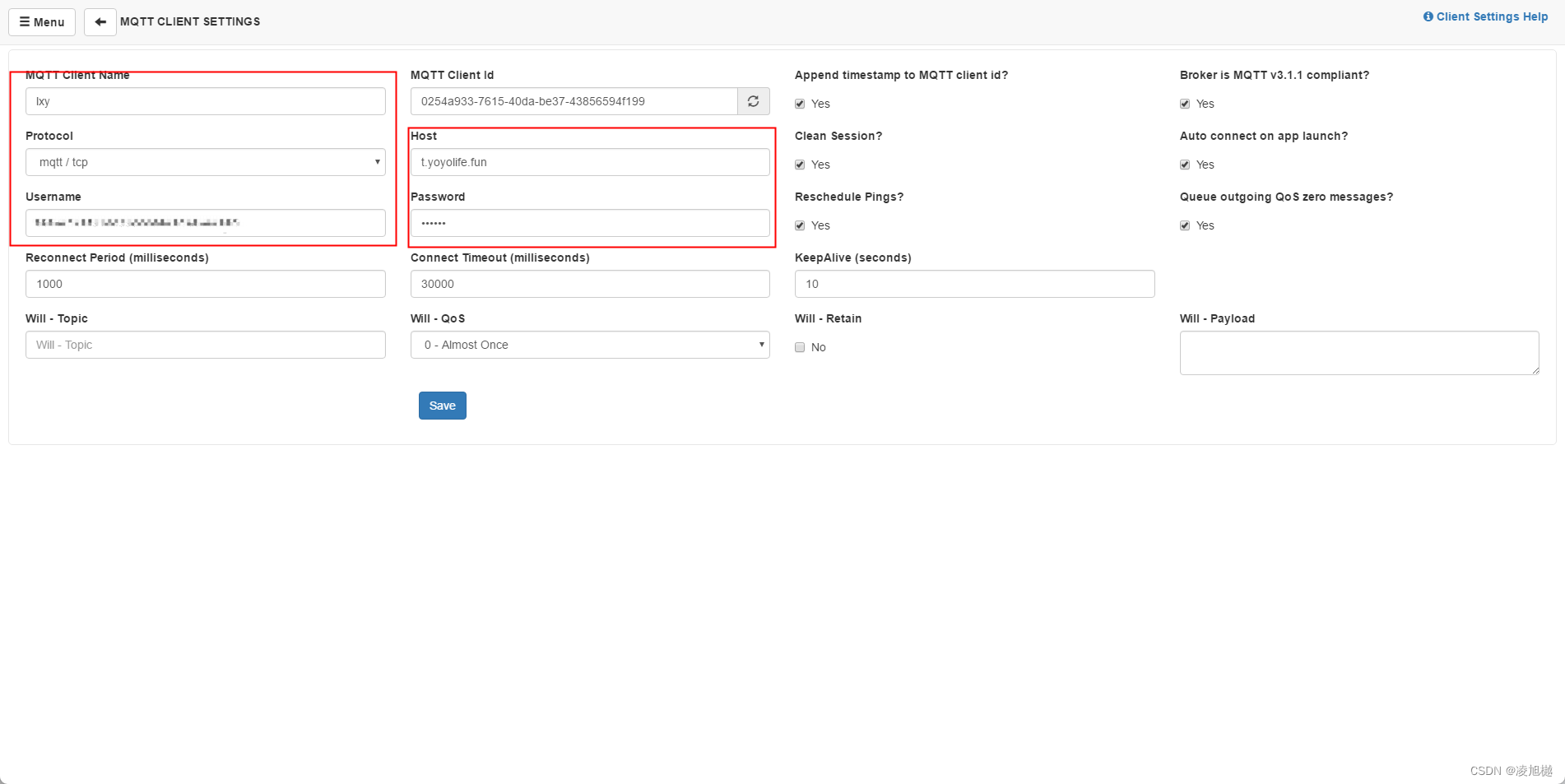Disable Auto connect on app launch
The height and width of the screenshot is (784, 1565).
coord(1185,165)
